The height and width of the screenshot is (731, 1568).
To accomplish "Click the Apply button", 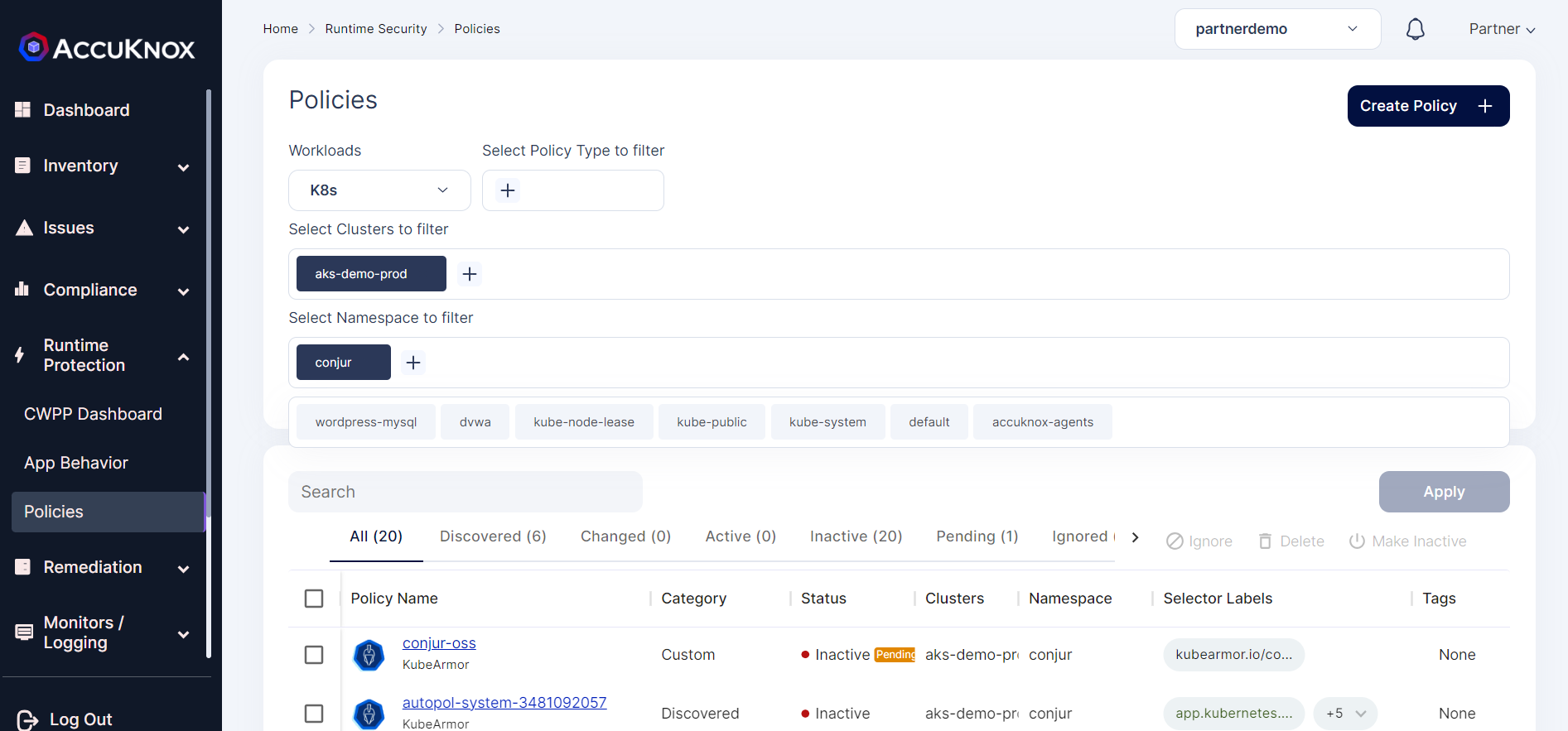I will tap(1444, 492).
